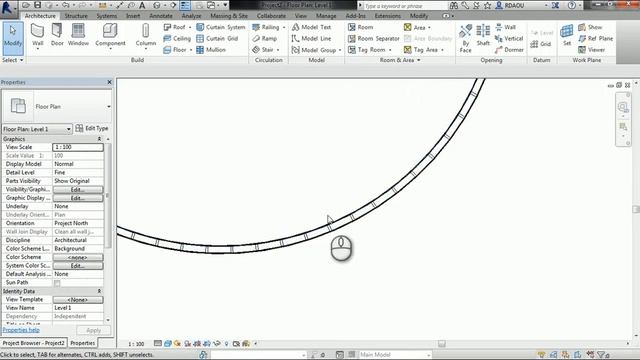Open the Manage ribbon tab
Screen dimensions: 640x360
coord(326,16)
